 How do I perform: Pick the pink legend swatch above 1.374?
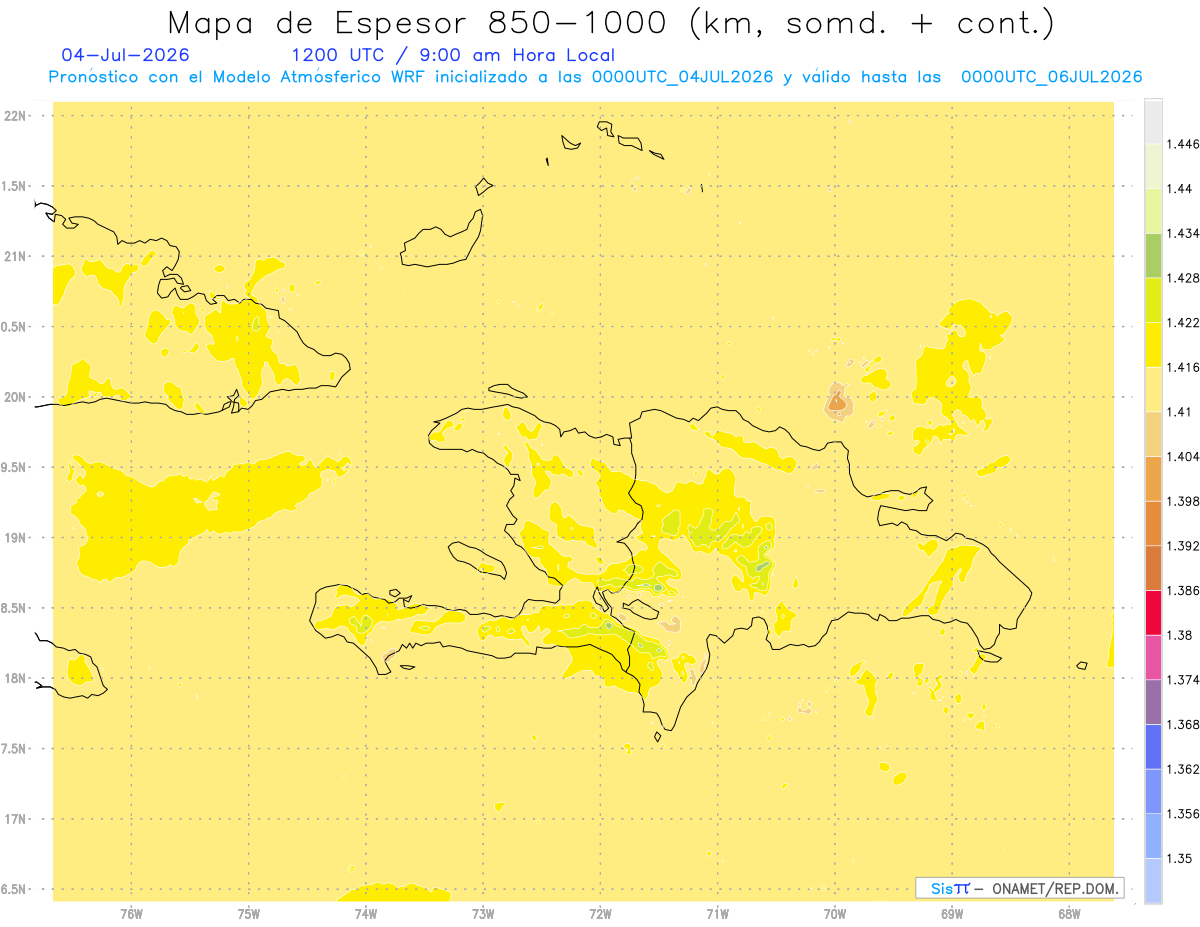(x=1153, y=658)
